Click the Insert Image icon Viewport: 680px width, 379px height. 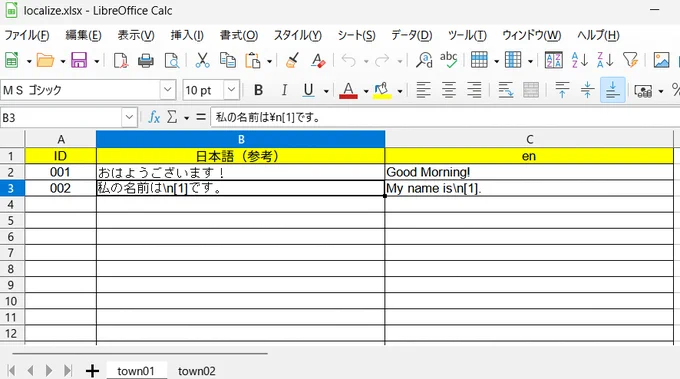click(661, 60)
